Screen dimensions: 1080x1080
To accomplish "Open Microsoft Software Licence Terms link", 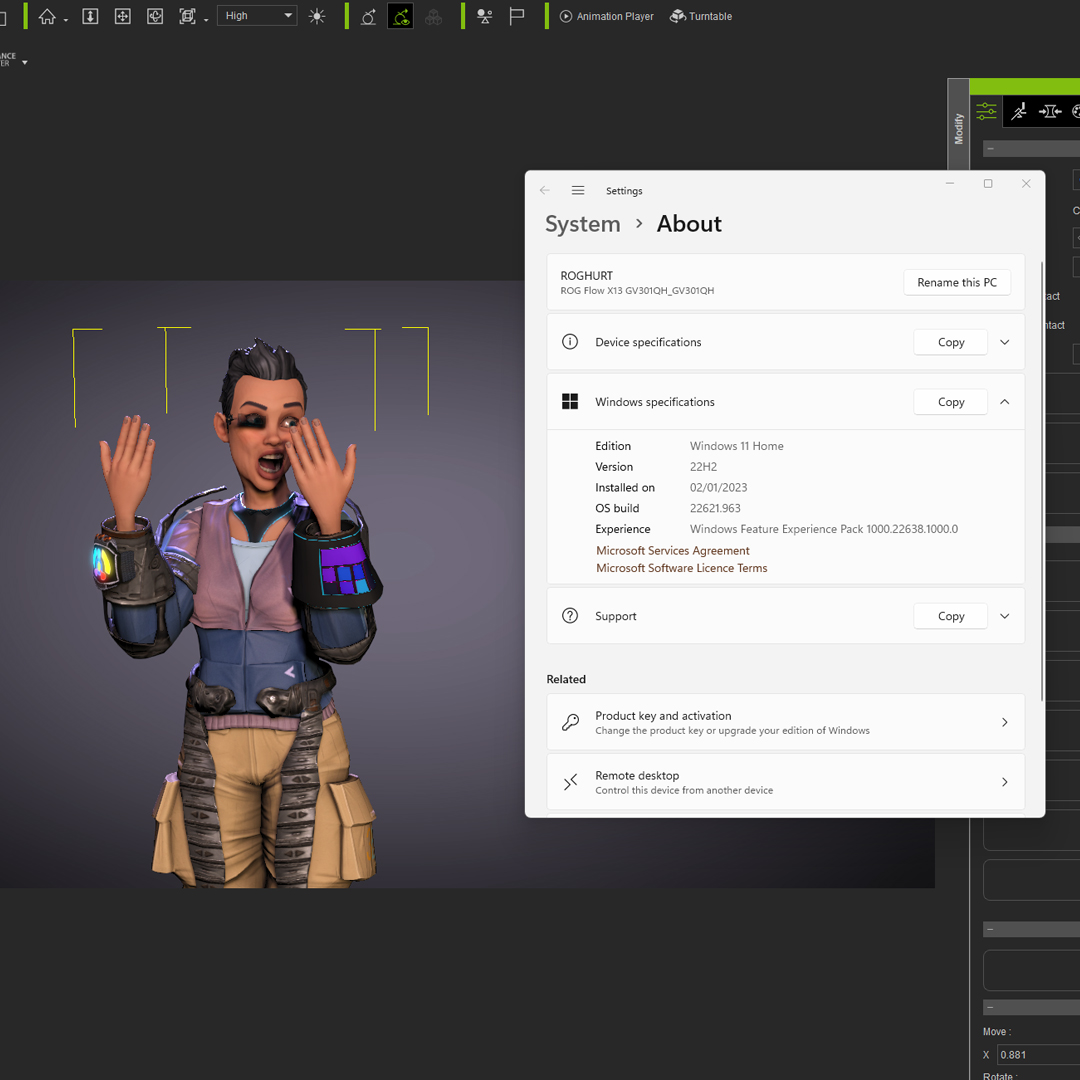I will [x=681, y=568].
